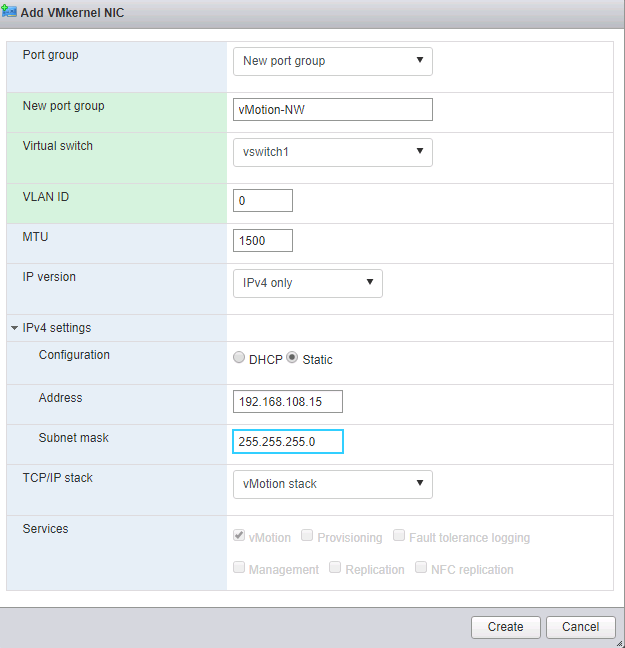Focus the VLAN ID input field
Viewport: 625px width, 648px height.
tap(262, 200)
